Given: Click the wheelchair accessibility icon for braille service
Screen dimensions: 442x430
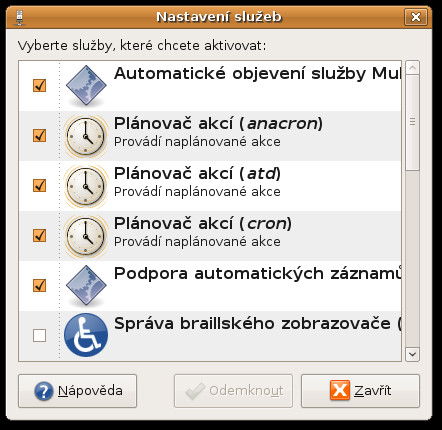Looking at the screenshot, I should click(x=86, y=335).
